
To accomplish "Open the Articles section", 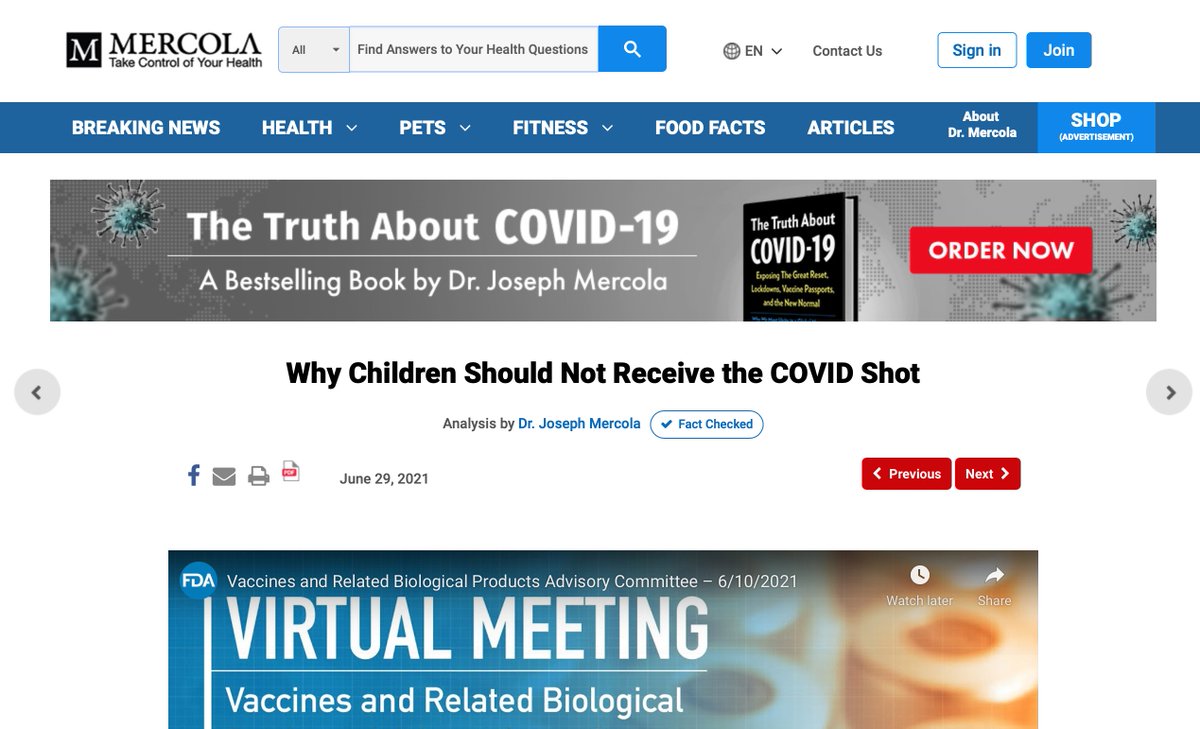I will pyautogui.click(x=851, y=128).
